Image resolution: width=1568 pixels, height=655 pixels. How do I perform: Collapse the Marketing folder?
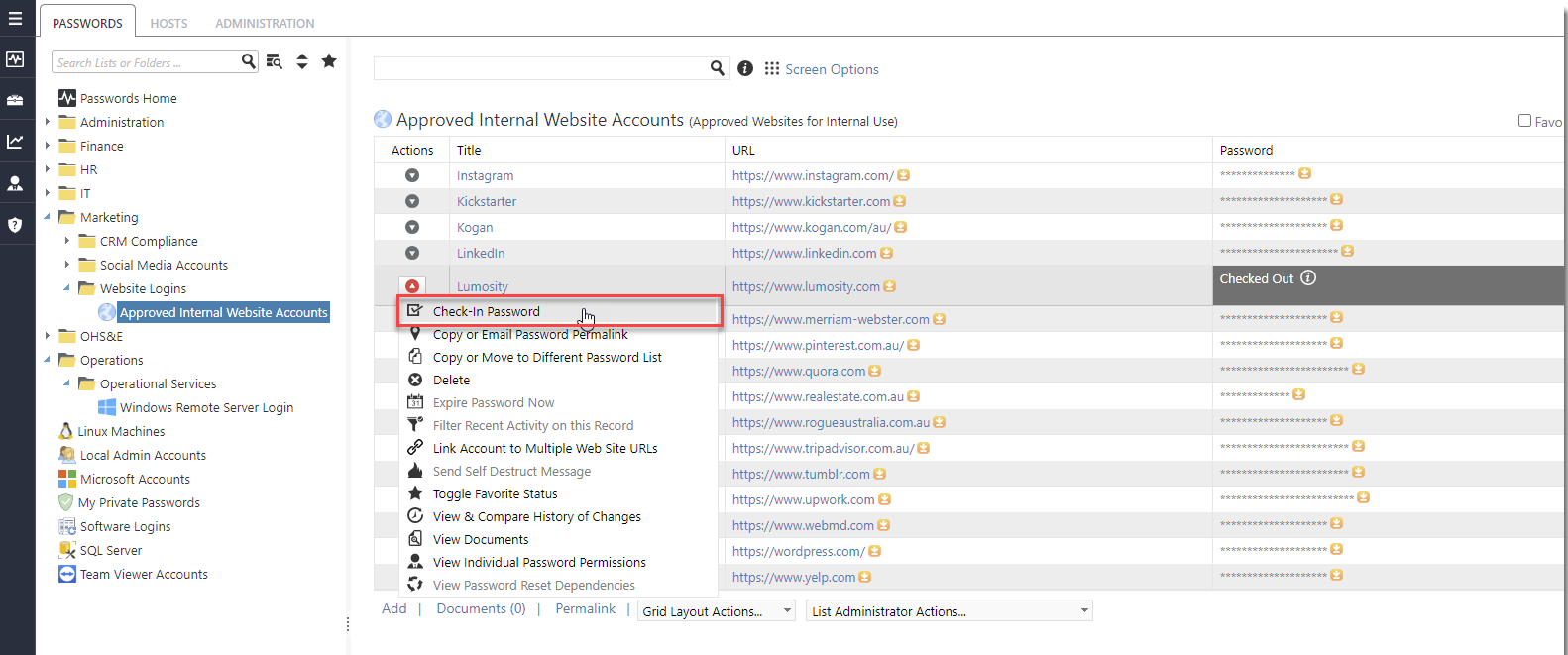click(x=48, y=217)
